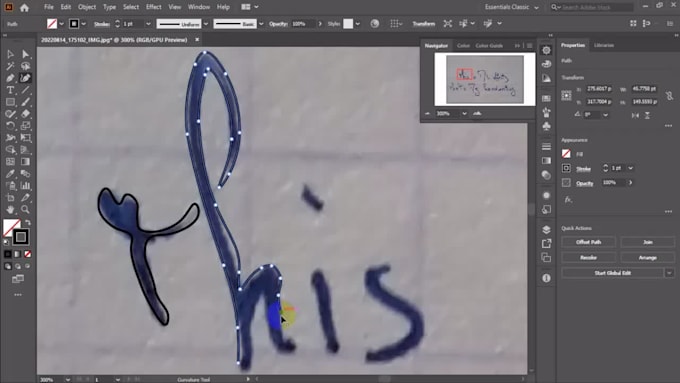Select the Column Graph tool
This screenshot has width=680, height=383.
click(x=26, y=186)
